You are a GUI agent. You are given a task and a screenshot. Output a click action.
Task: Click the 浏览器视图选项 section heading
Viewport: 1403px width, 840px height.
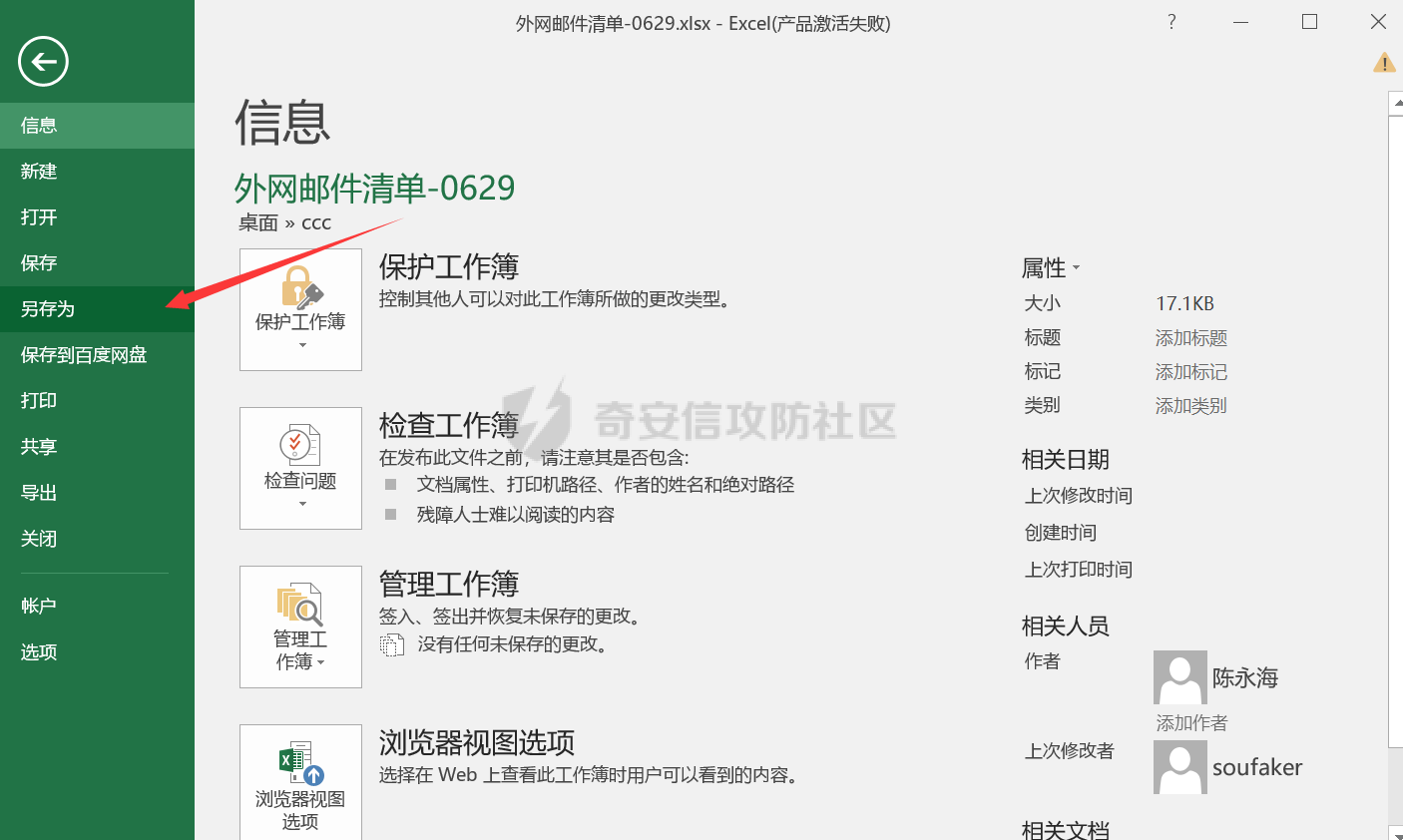point(477,742)
